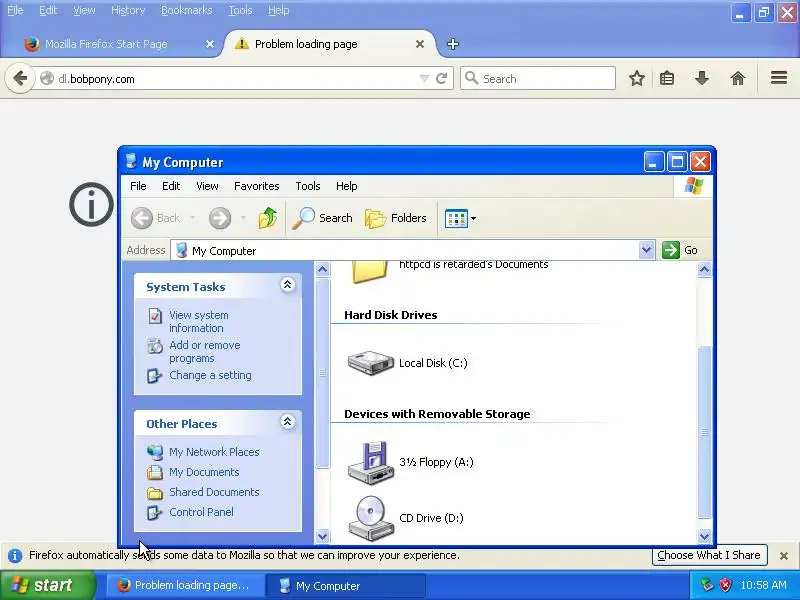The height and width of the screenshot is (600, 800).
Task: Minimize the My Computer window
Action: tap(654, 162)
